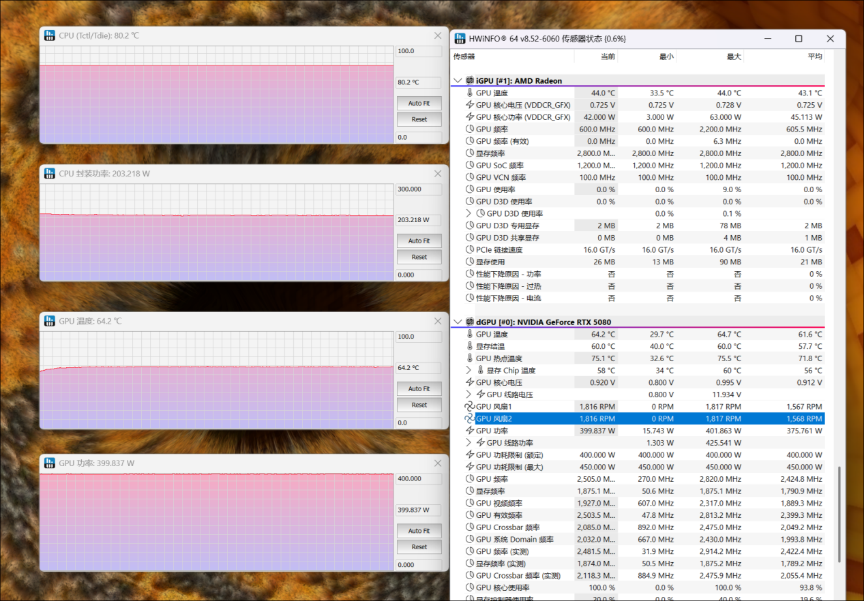This screenshot has width=864, height=601.
Task: Click bolt icon on GPU 功耗限制 (额定) row
Action: click(x=470, y=454)
